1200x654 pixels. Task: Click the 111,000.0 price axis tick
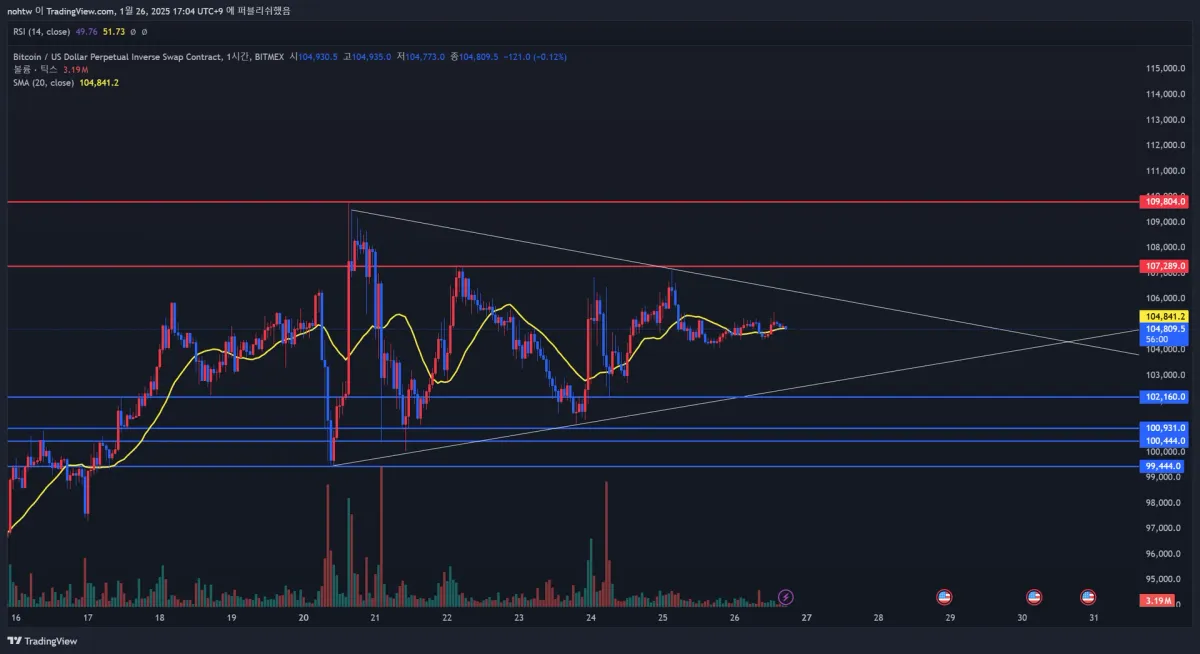(x=1166, y=170)
